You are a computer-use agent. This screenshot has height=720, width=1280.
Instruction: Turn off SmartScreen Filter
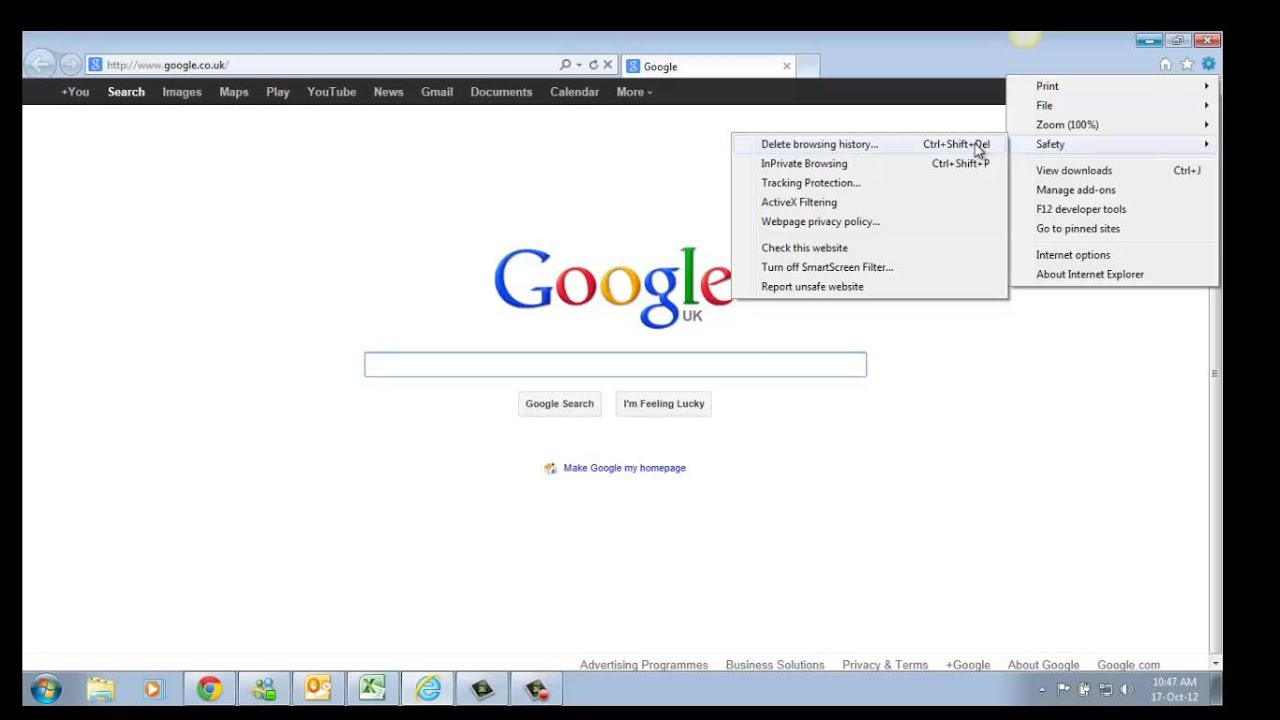(869, 267)
